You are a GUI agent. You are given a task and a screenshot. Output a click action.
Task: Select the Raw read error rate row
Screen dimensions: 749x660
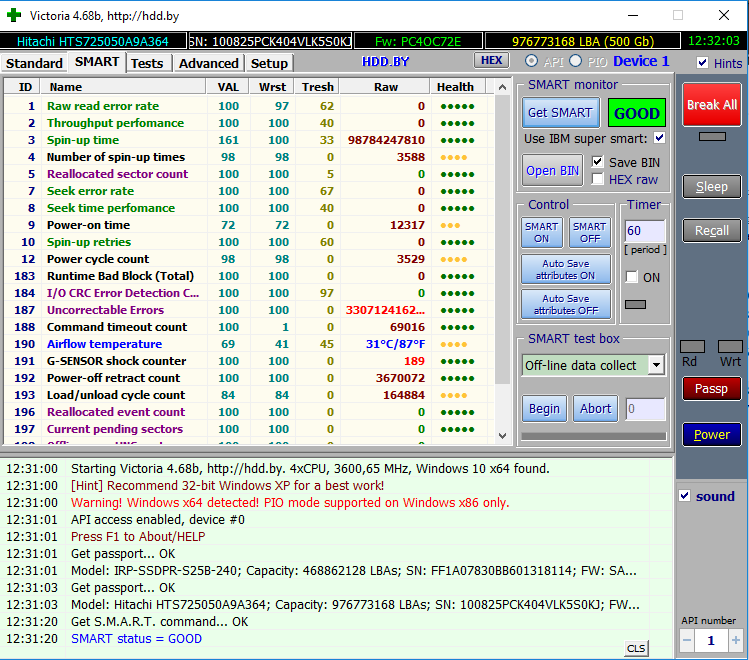248,106
